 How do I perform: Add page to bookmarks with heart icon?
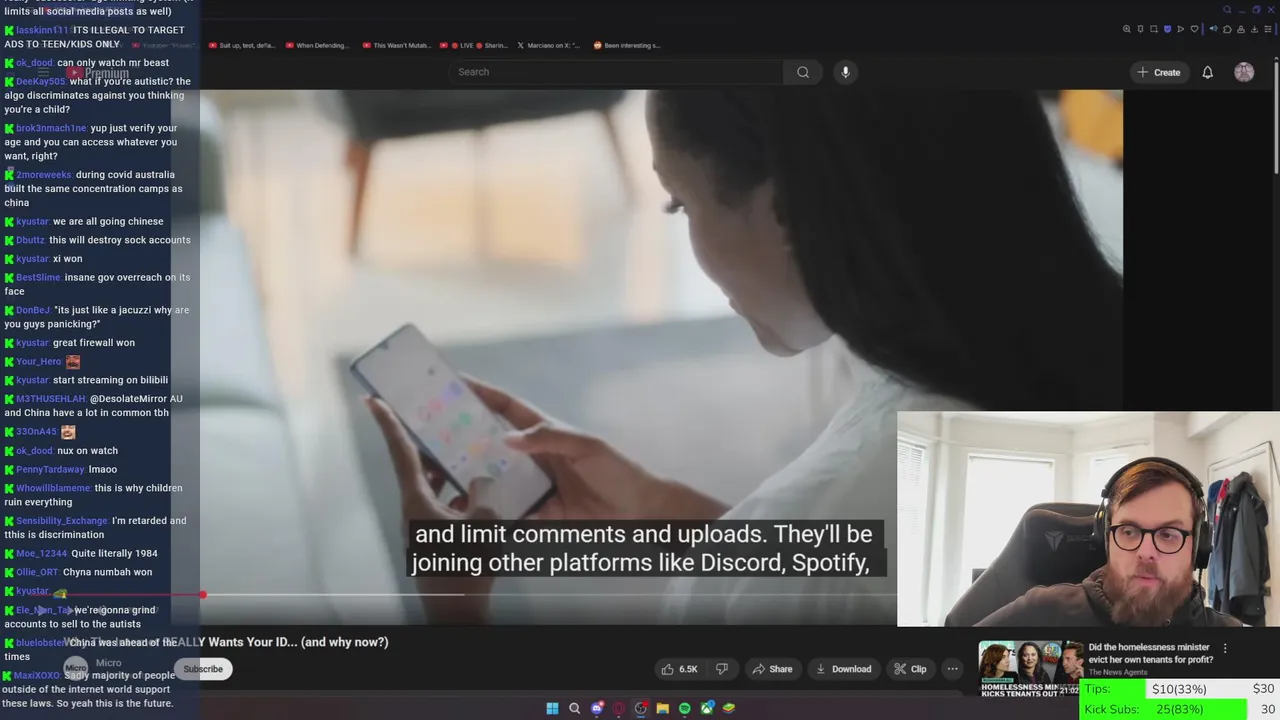tap(1194, 29)
